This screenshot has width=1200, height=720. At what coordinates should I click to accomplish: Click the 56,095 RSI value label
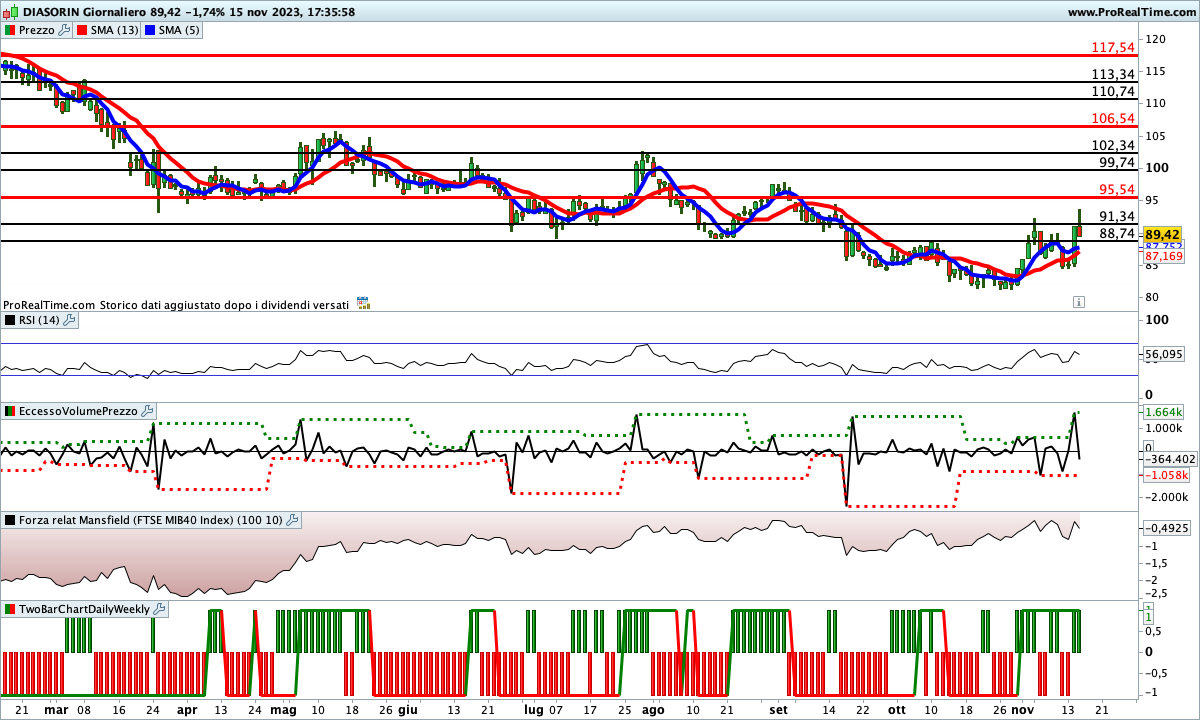tap(1163, 354)
